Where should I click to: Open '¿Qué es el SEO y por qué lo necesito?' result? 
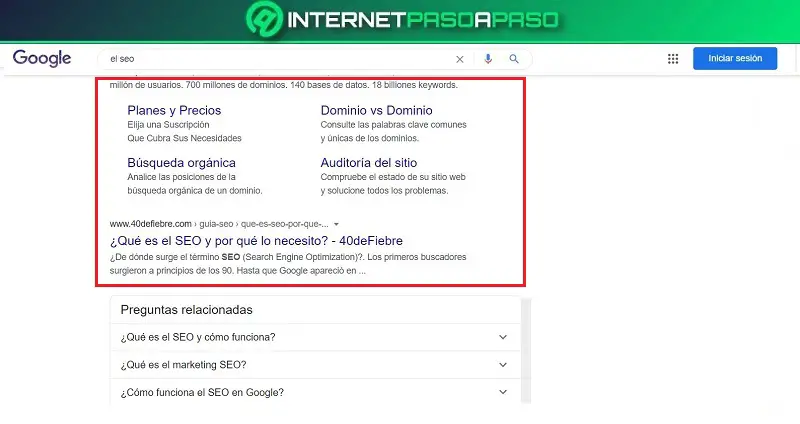[x=256, y=241]
